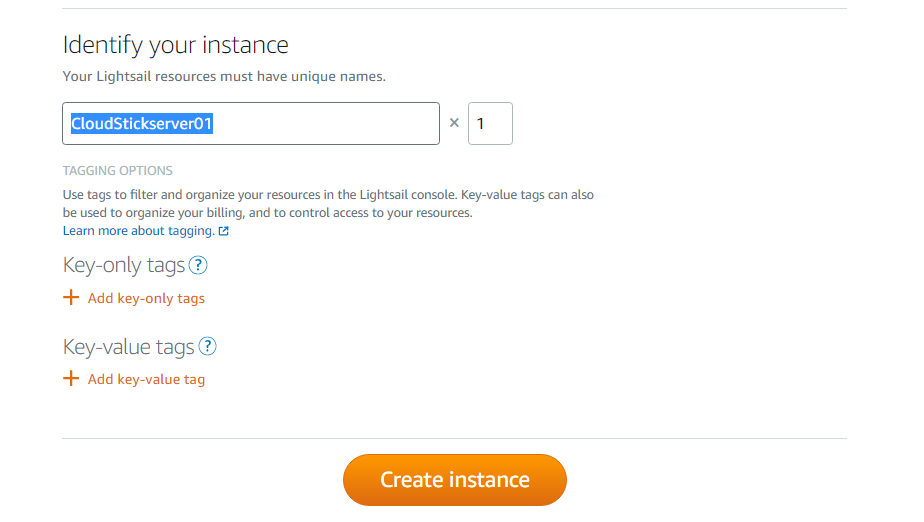Viewport: 924px width, 522px height.
Task: Focus the instance name input field
Action: coord(330,124)
